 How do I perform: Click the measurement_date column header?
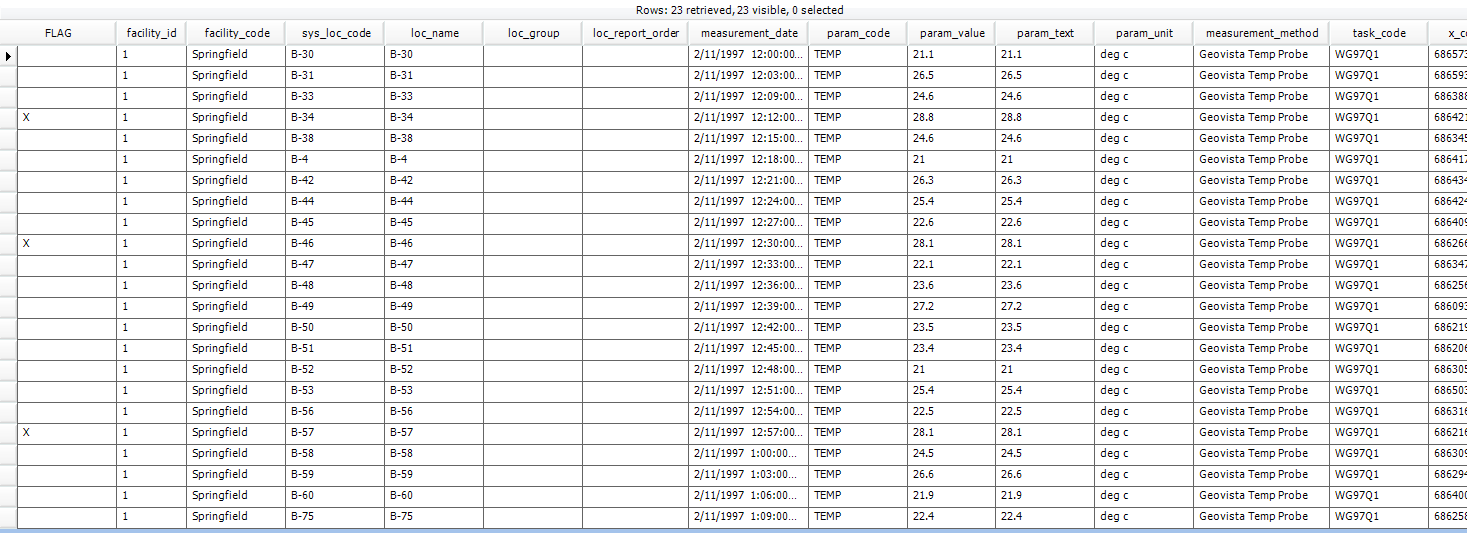(747, 33)
